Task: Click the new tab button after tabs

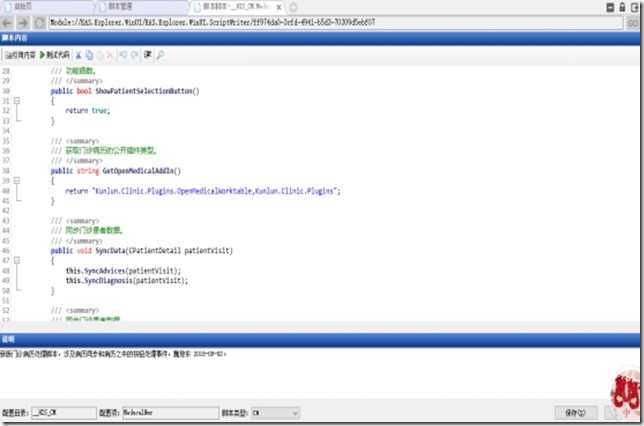Action: (293, 7)
